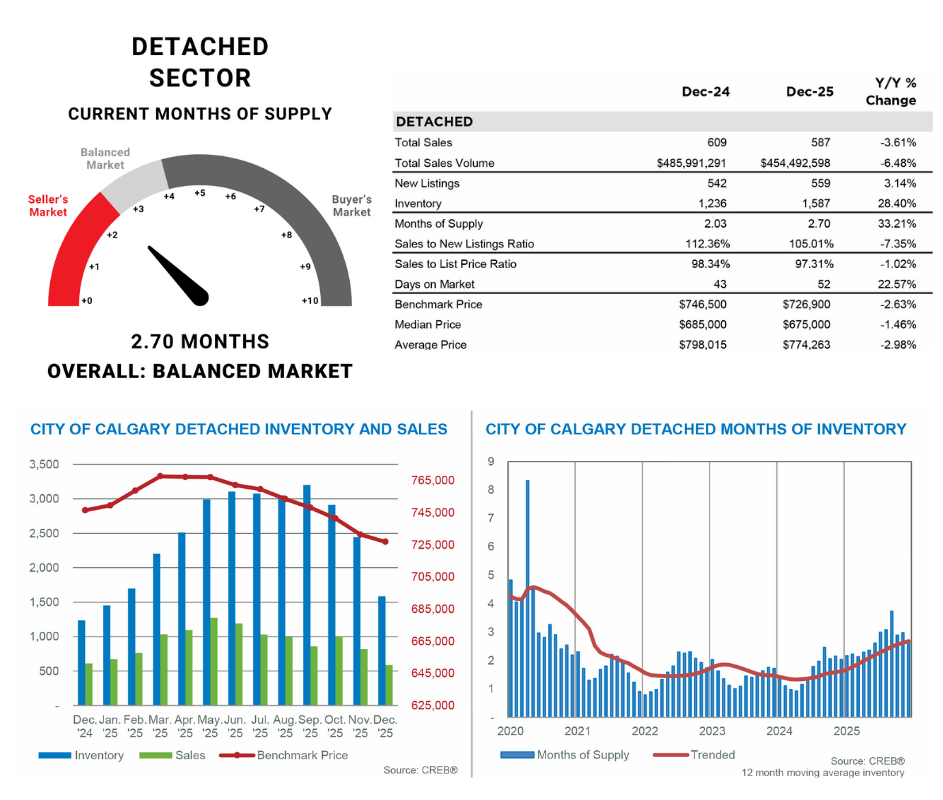The width and height of the screenshot is (943, 800).
Task: Click the Detached Inventory and Sales chart title
Action: (x=239, y=429)
